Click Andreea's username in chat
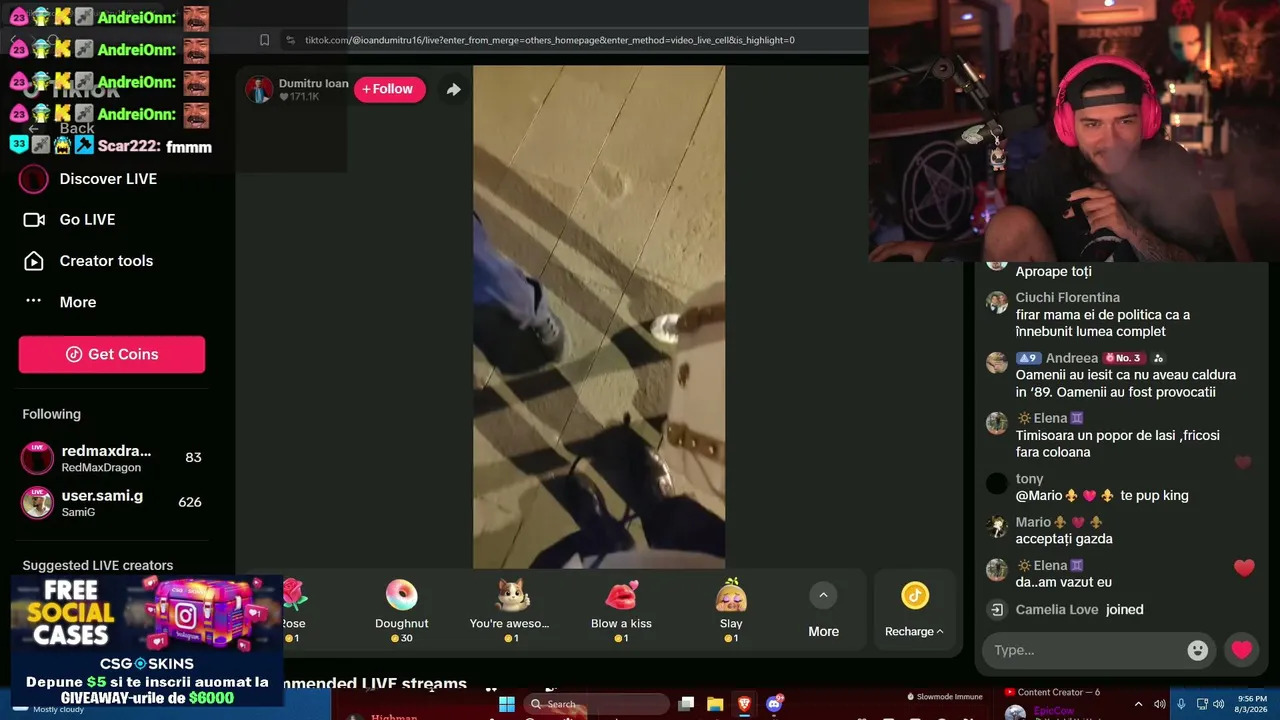 pos(1072,358)
